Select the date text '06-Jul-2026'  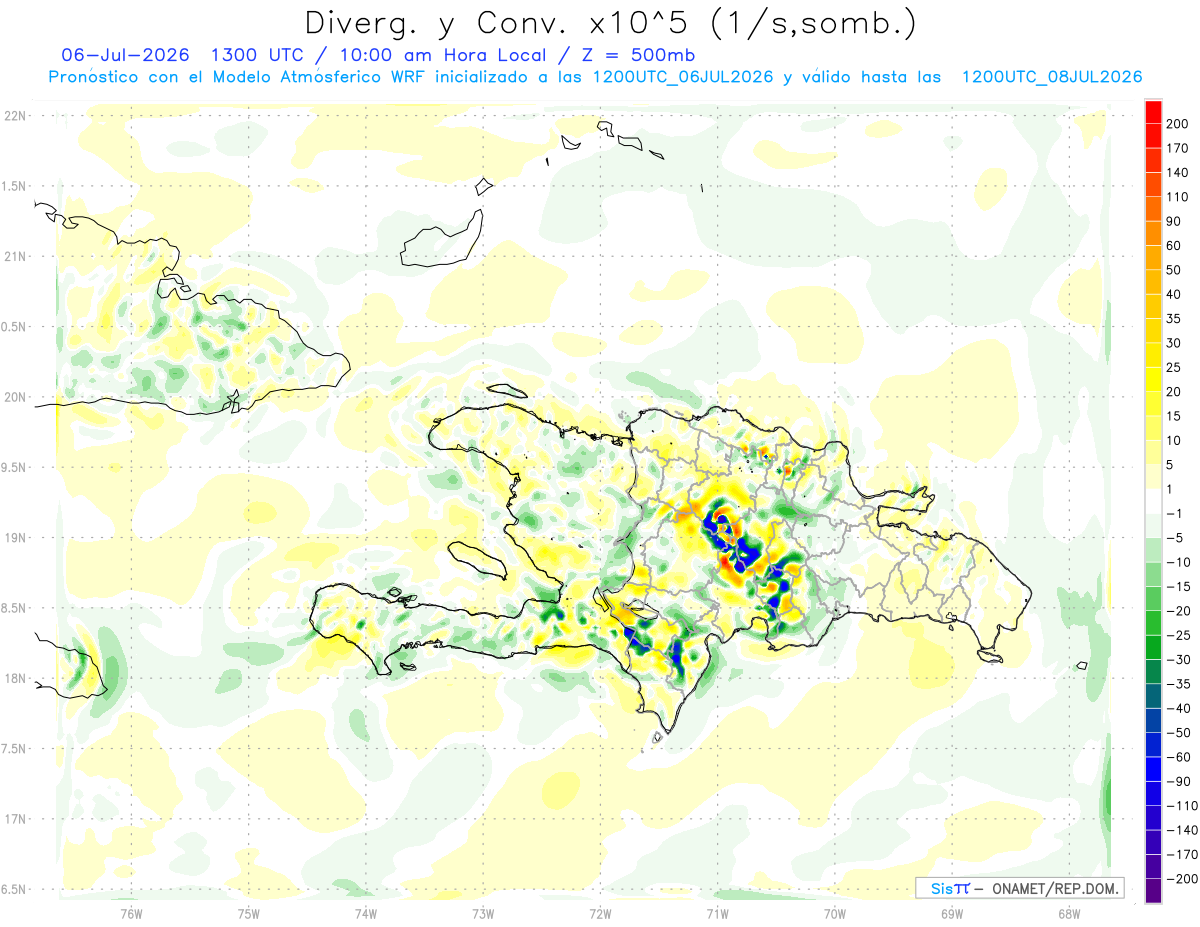coord(123,55)
